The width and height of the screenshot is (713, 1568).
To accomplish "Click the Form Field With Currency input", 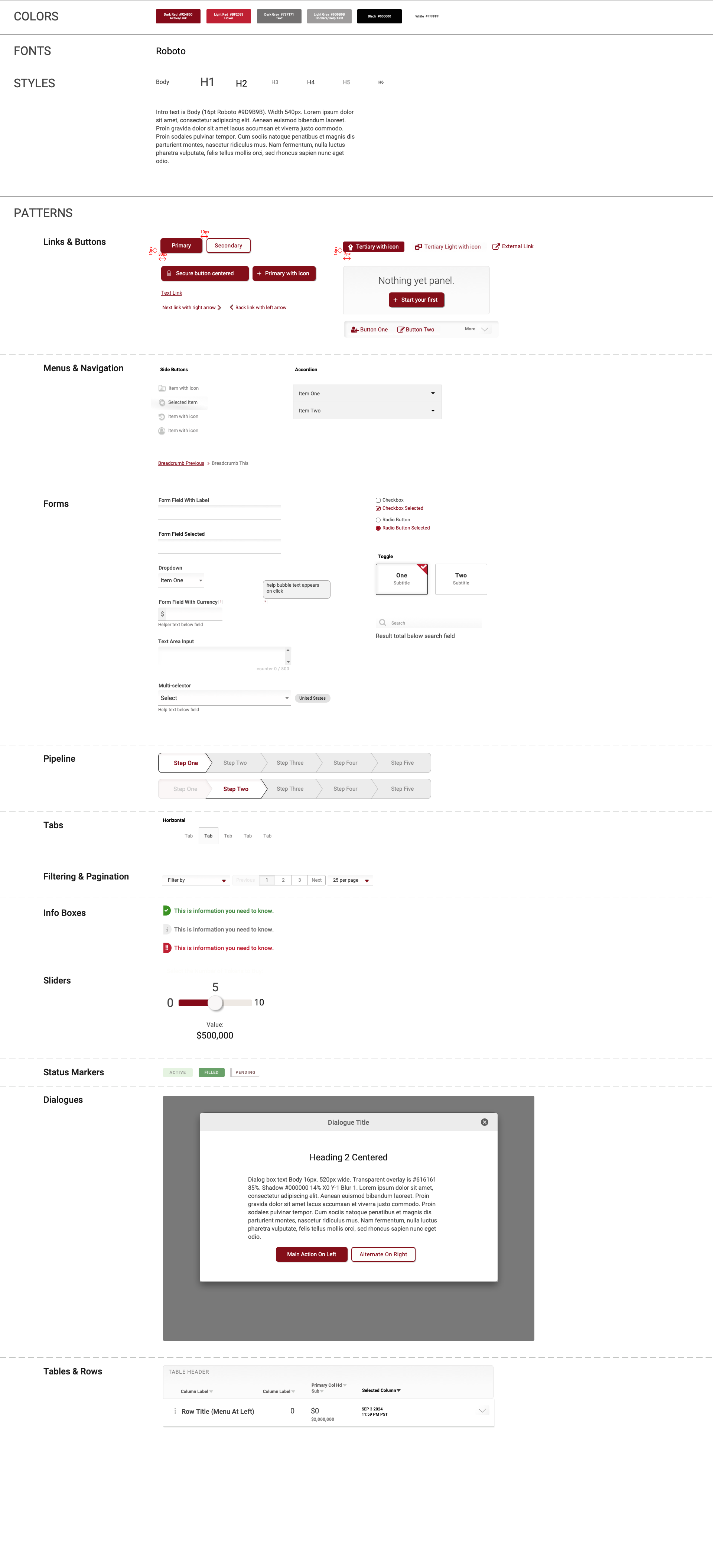I will 191,614.
